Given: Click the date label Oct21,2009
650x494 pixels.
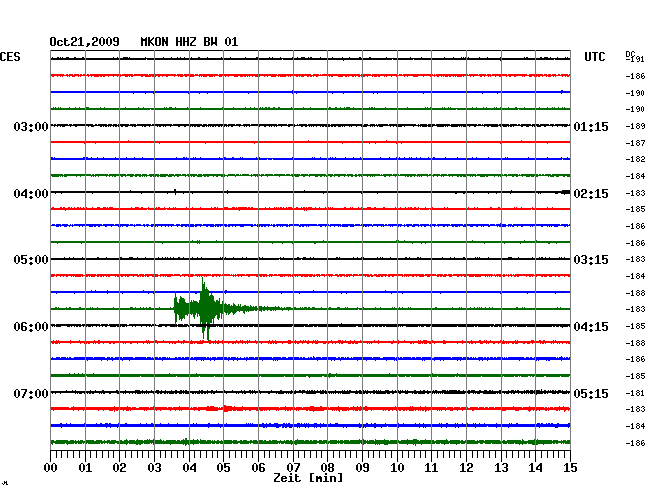Looking at the screenshot, I should [x=84, y=42].
